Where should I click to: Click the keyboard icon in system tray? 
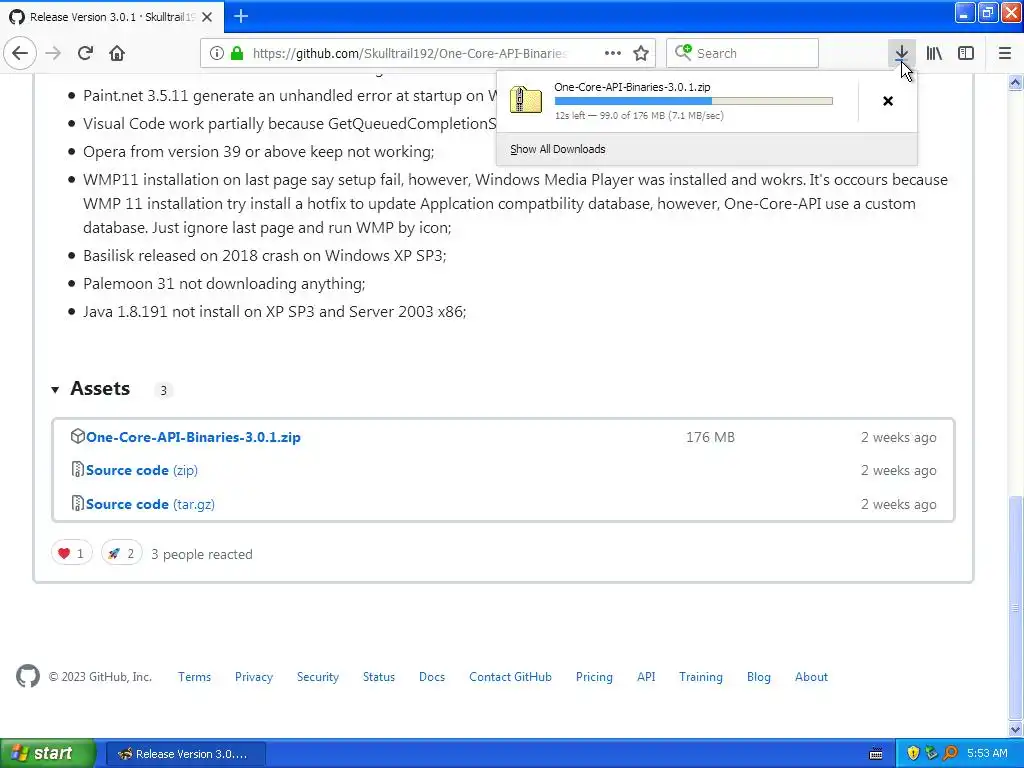pos(876,754)
